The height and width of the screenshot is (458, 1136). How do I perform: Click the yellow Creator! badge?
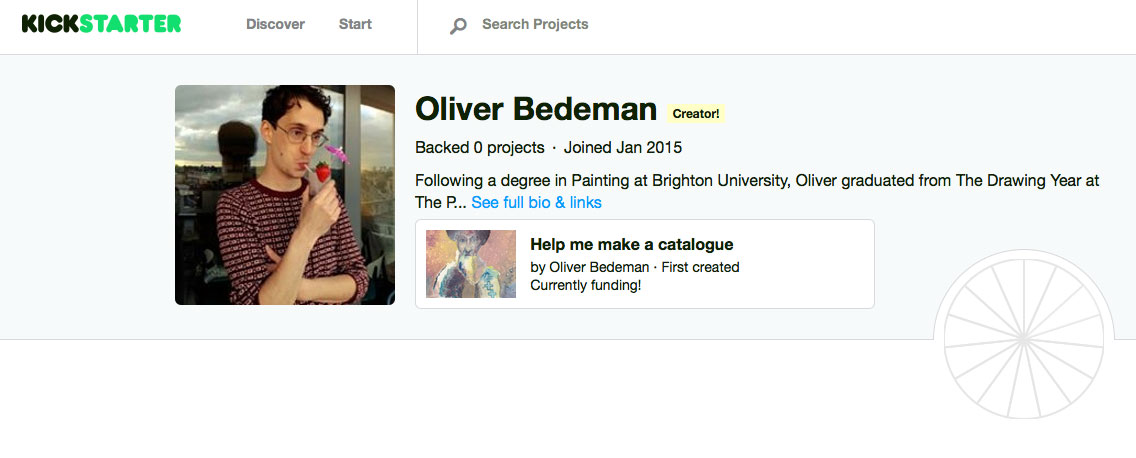tap(696, 114)
